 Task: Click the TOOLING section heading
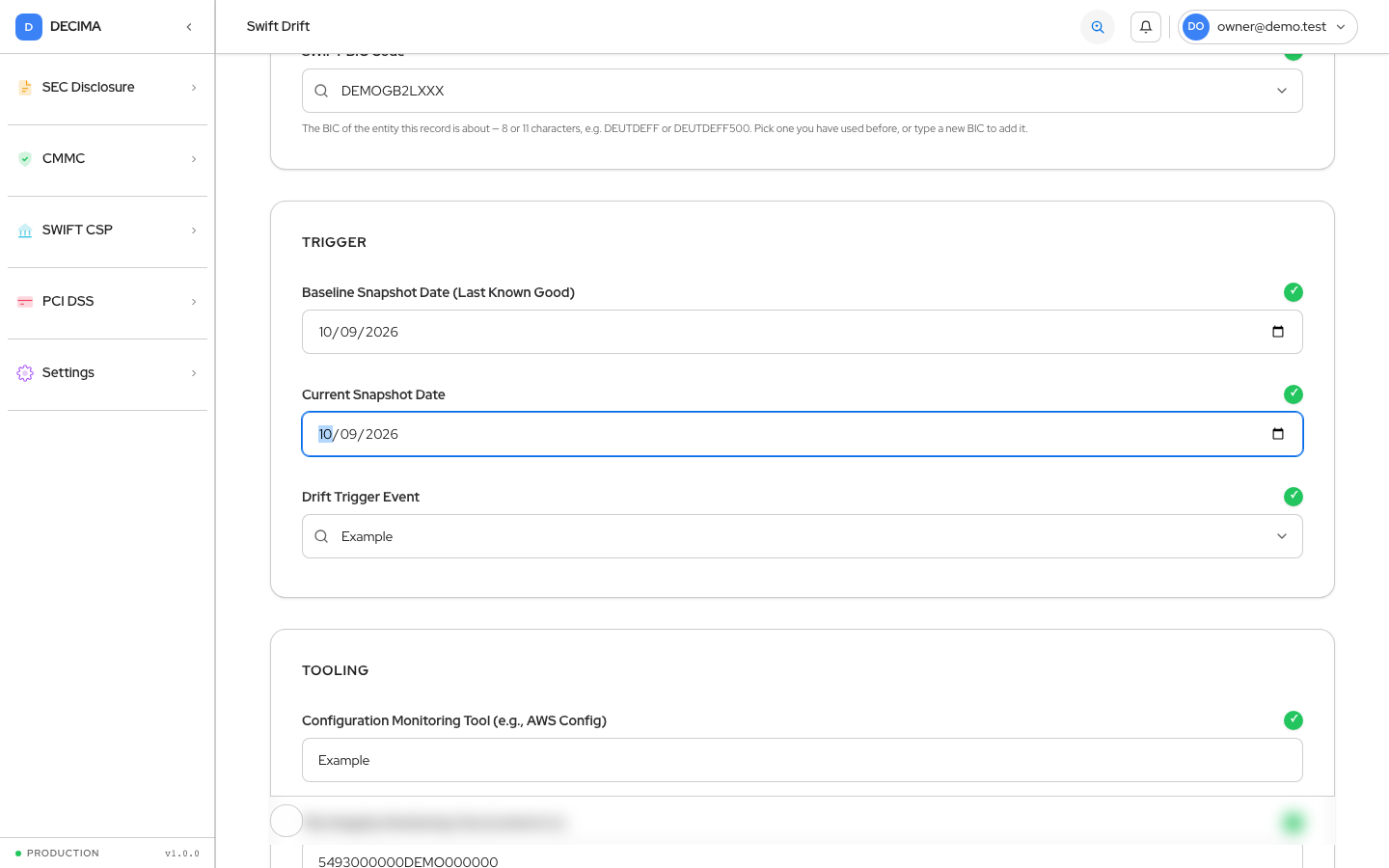tap(335, 671)
